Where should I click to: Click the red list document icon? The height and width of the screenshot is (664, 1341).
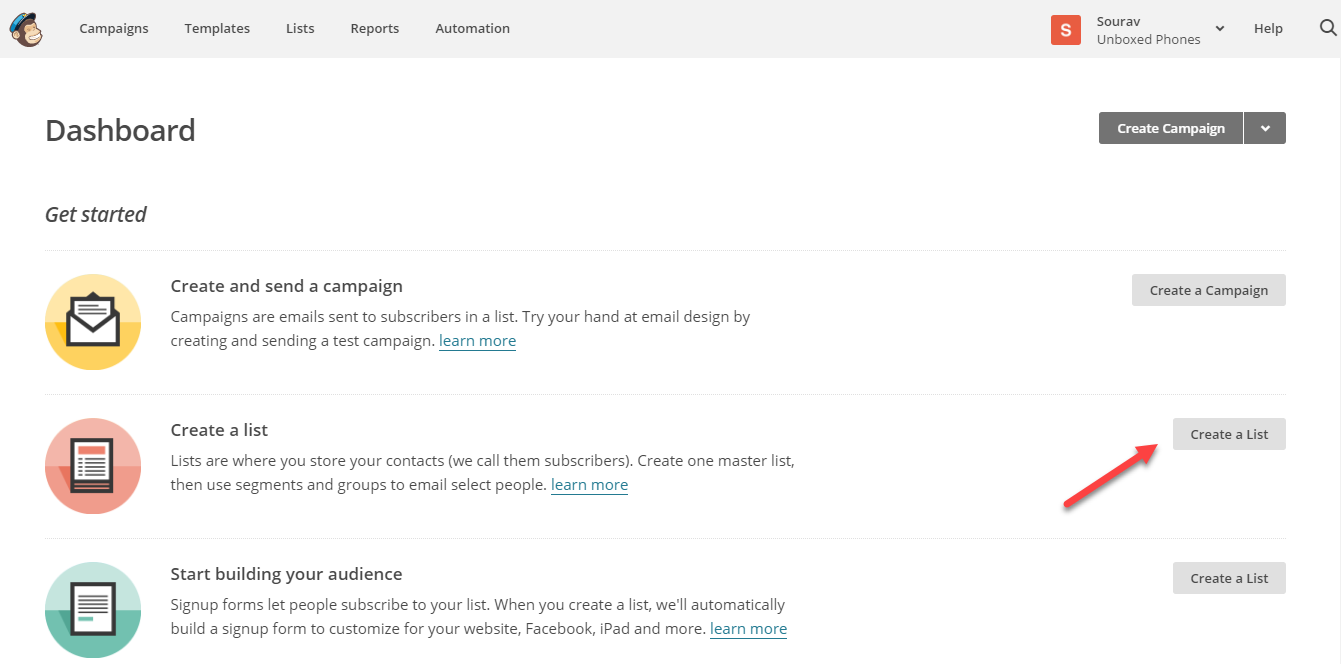coord(93,466)
